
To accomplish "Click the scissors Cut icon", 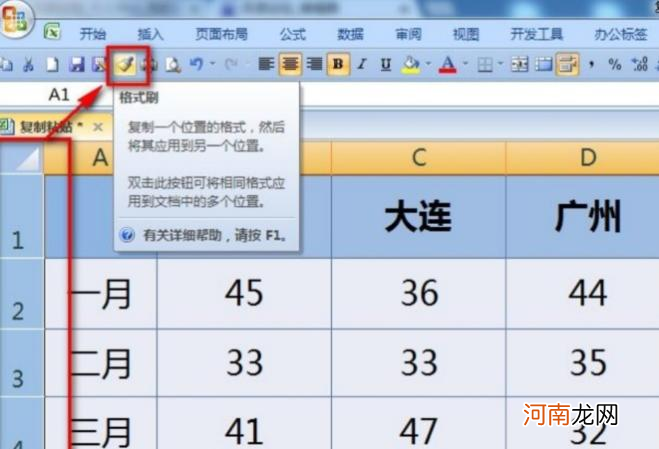I will point(28,64).
